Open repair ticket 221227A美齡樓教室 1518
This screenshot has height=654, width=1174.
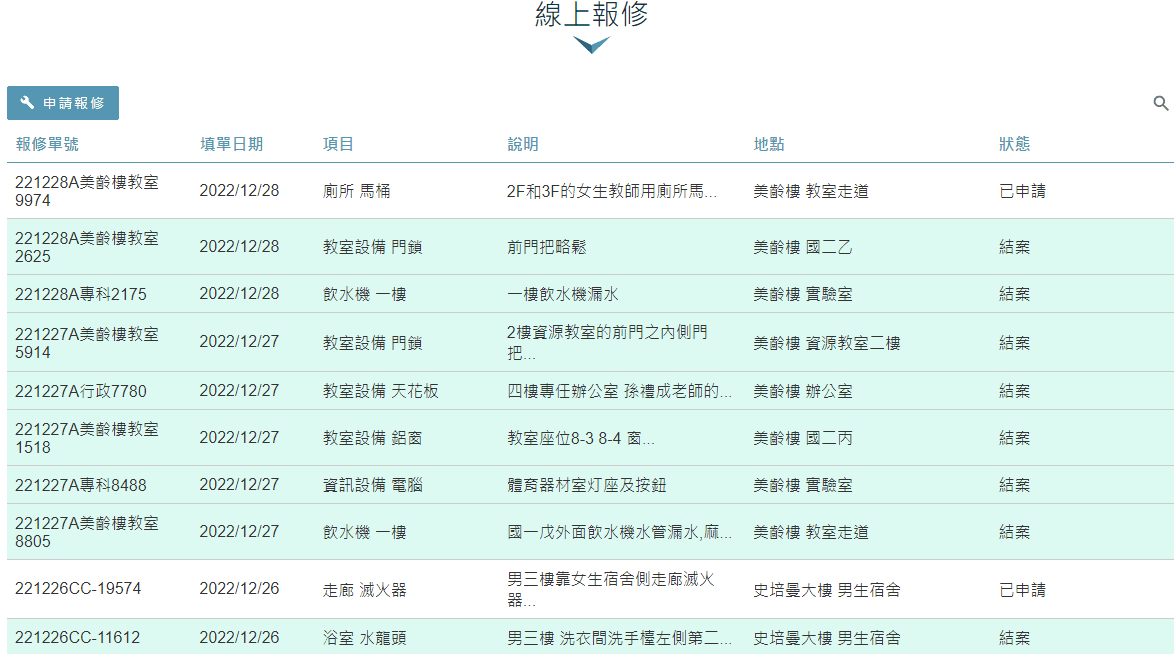click(x=87, y=438)
